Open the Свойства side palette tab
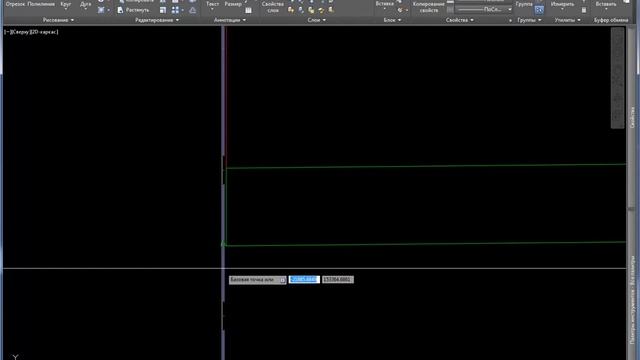Screen dimensions: 640x360 point(632,118)
